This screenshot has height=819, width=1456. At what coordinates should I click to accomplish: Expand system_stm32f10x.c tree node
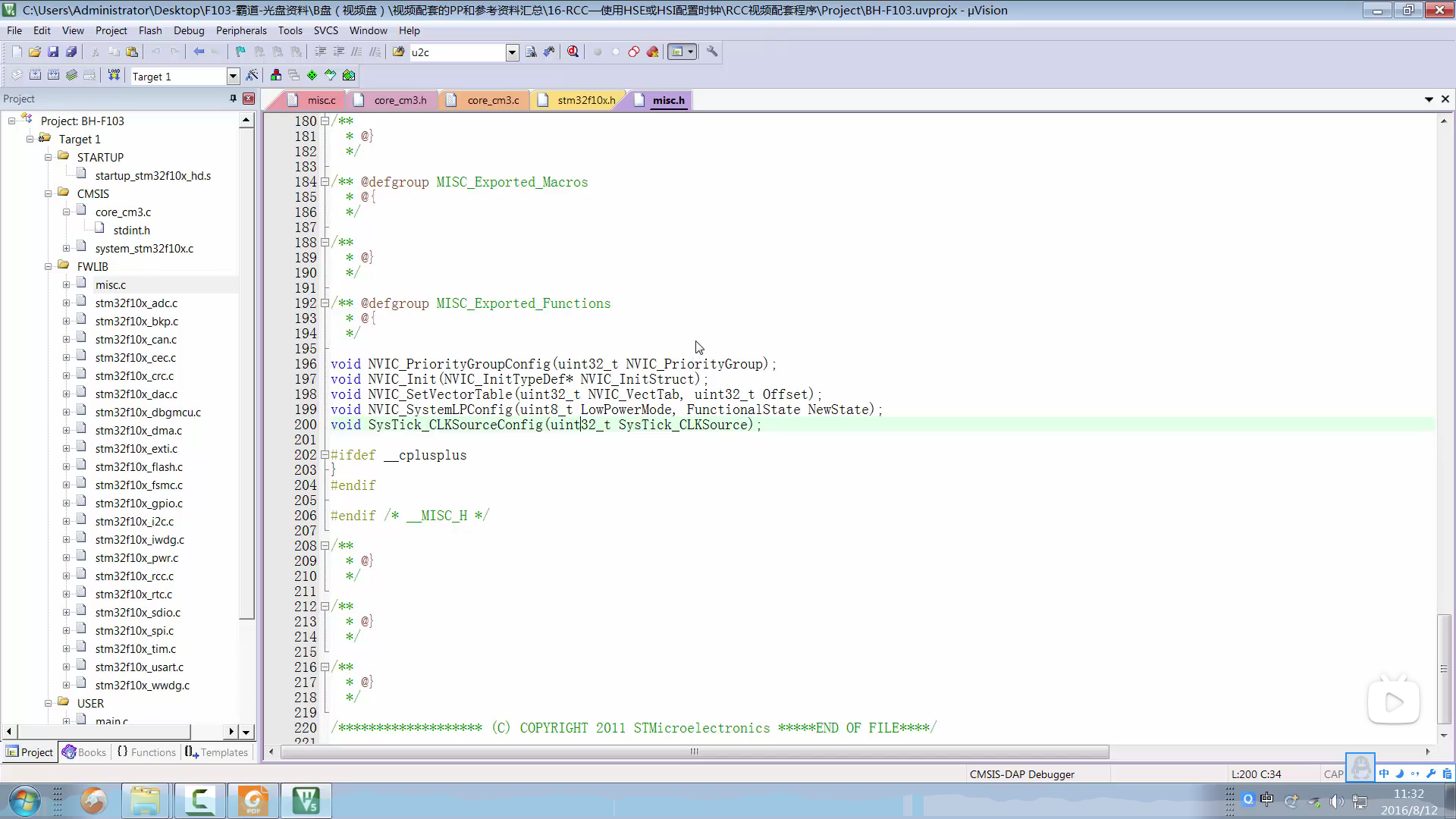click(66, 248)
